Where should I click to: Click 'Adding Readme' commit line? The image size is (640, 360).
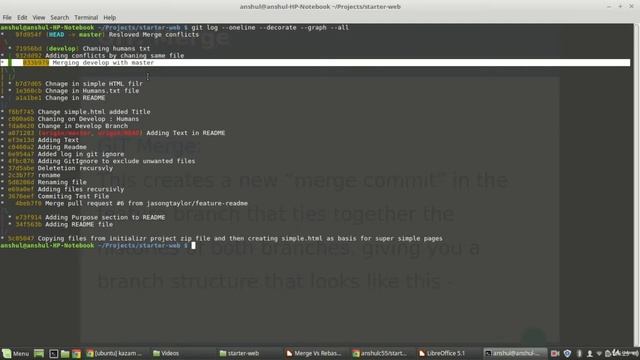pos(62,147)
